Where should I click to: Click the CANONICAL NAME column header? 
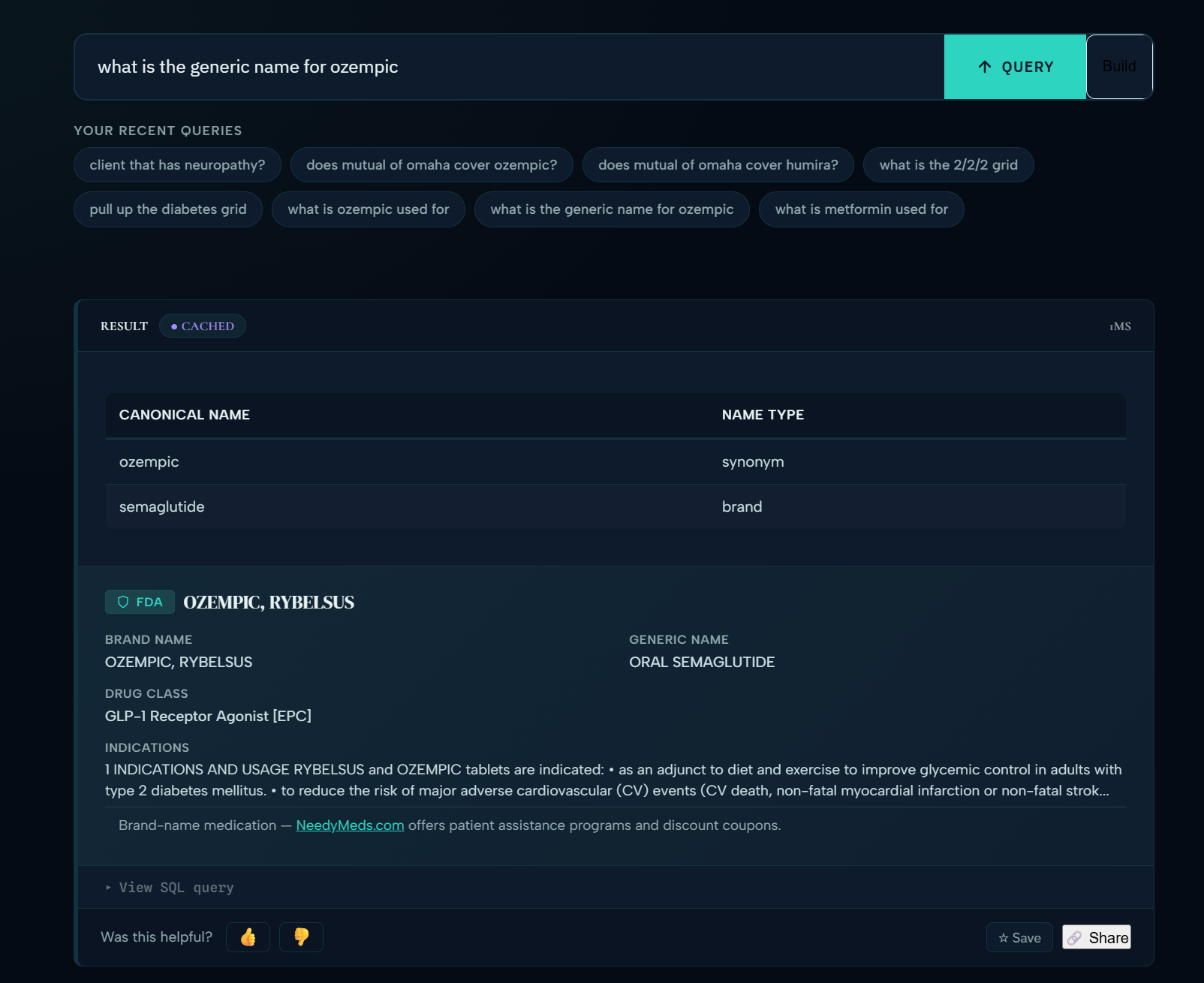tap(185, 415)
